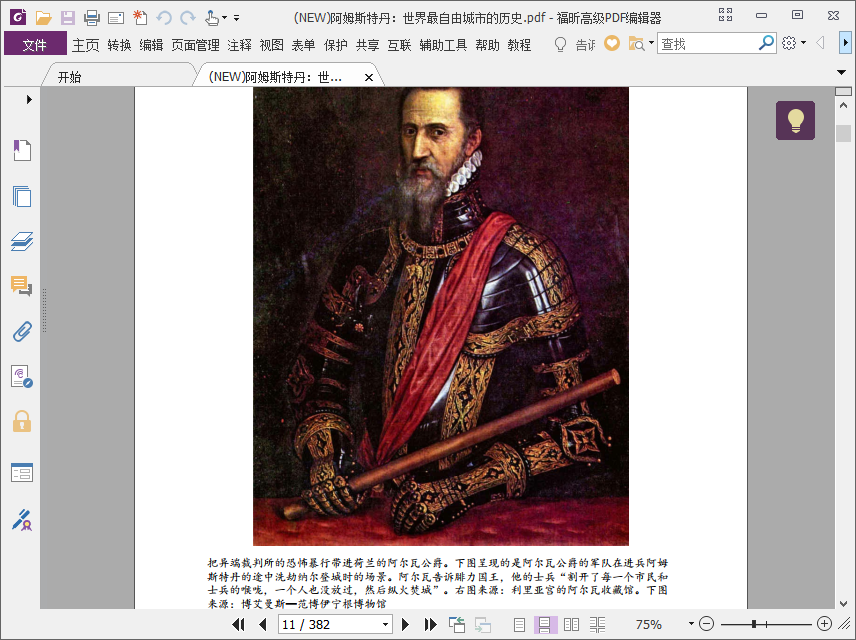Open the Comments panel
The image size is (856, 640).
(22, 286)
